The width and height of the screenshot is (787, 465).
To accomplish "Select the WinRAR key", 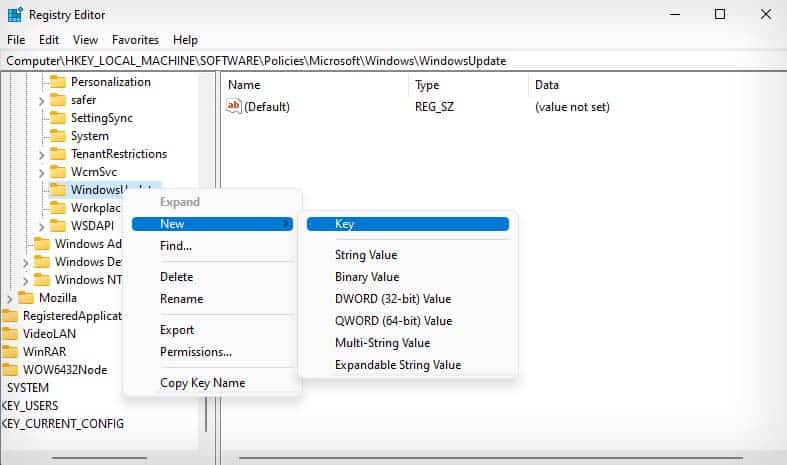I will tap(44, 352).
